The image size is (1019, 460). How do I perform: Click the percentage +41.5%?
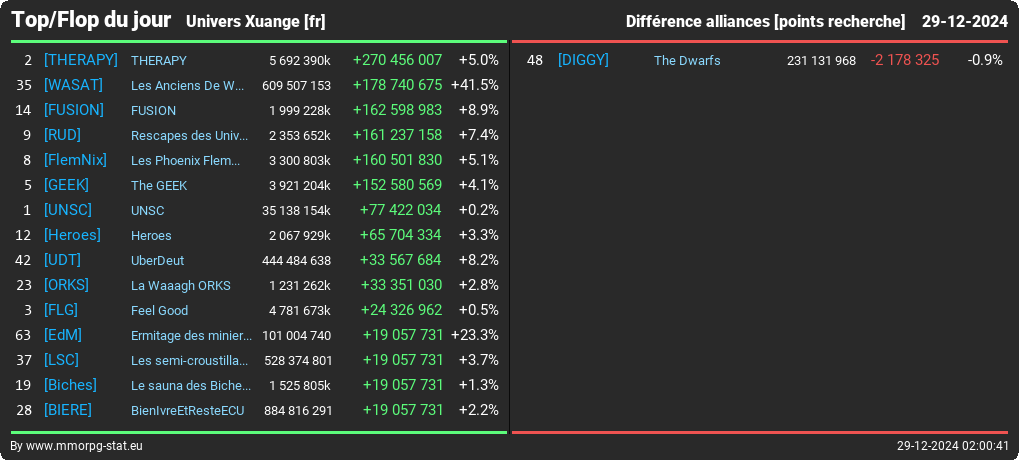[x=474, y=85]
